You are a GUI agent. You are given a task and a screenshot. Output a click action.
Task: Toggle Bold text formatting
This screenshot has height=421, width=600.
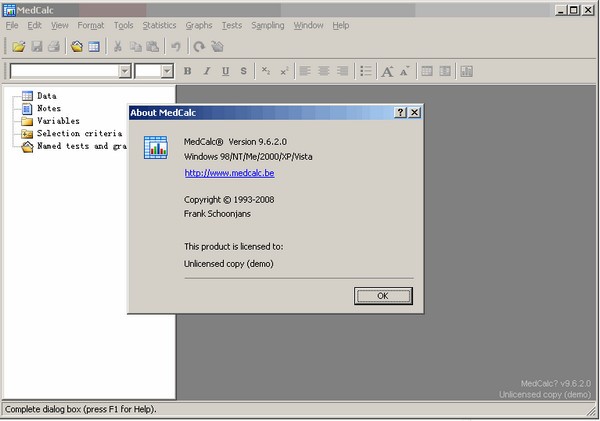point(188,71)
